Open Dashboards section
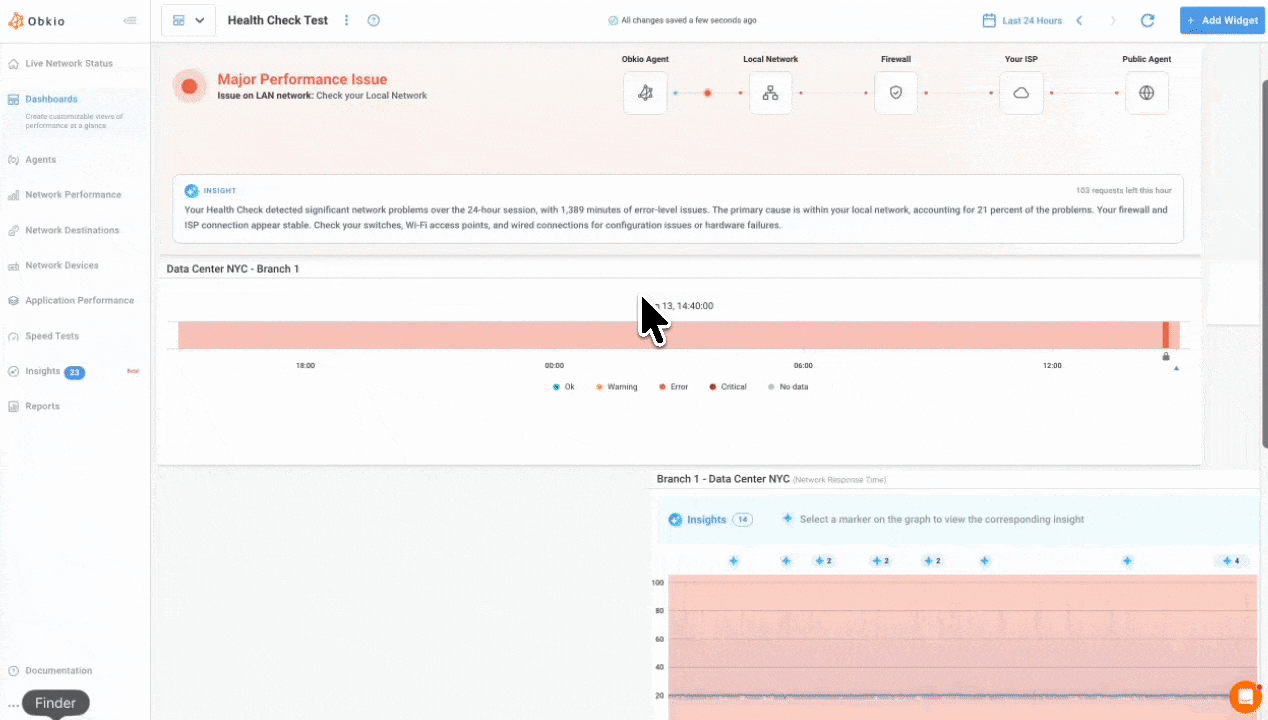1268x720 pixels. point(51,99)
